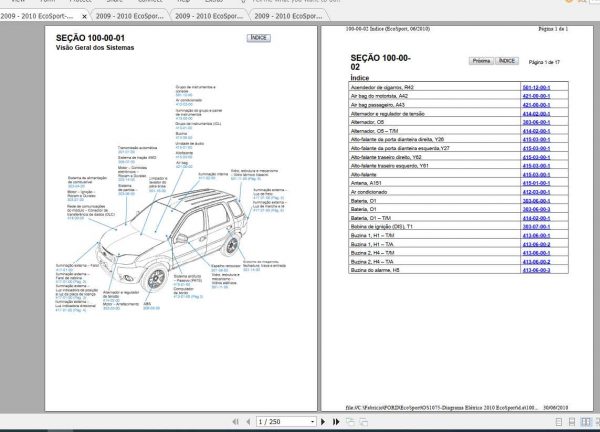Switch to the third 2009 - 2010 EcoSport tab
The height and width of the screenshot is (432, 600).
[209, 16]
